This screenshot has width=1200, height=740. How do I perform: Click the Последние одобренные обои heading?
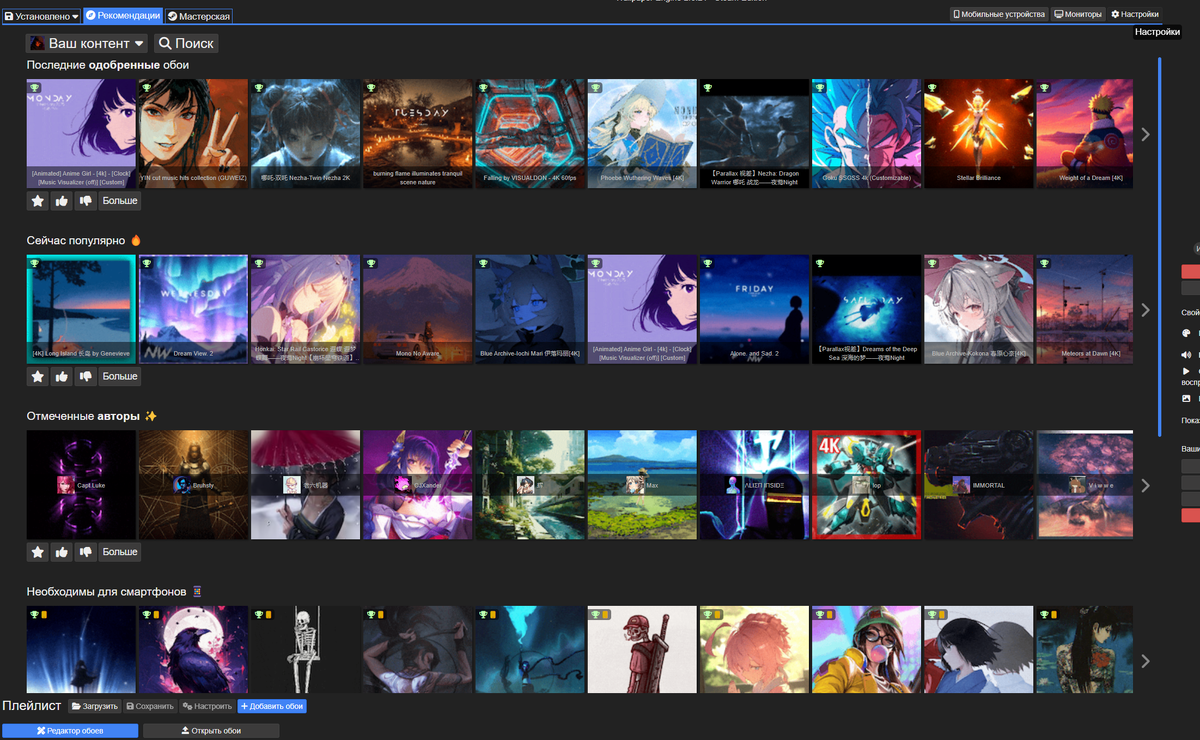108,65
